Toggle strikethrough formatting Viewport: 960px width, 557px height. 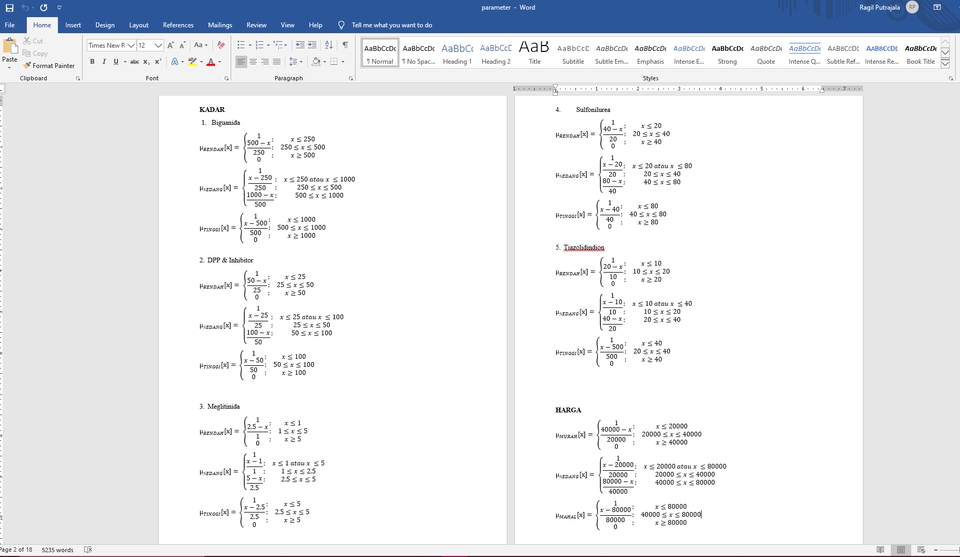point(134,62)
